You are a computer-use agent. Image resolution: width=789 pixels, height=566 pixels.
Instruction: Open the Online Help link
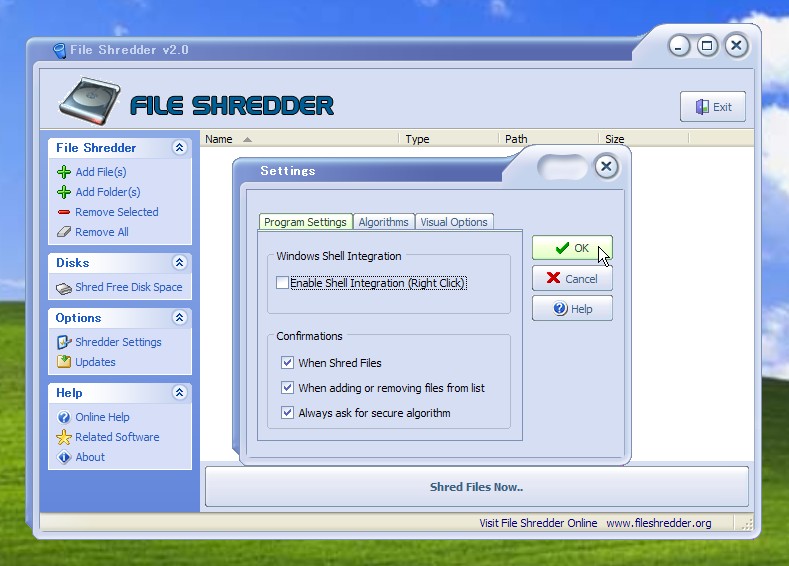point(102,417)
